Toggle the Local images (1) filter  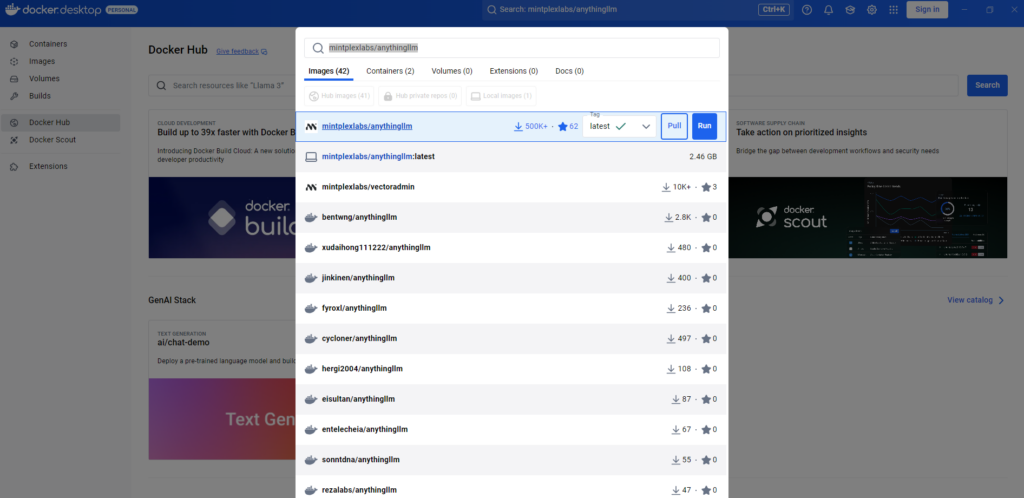click(501, 96)
